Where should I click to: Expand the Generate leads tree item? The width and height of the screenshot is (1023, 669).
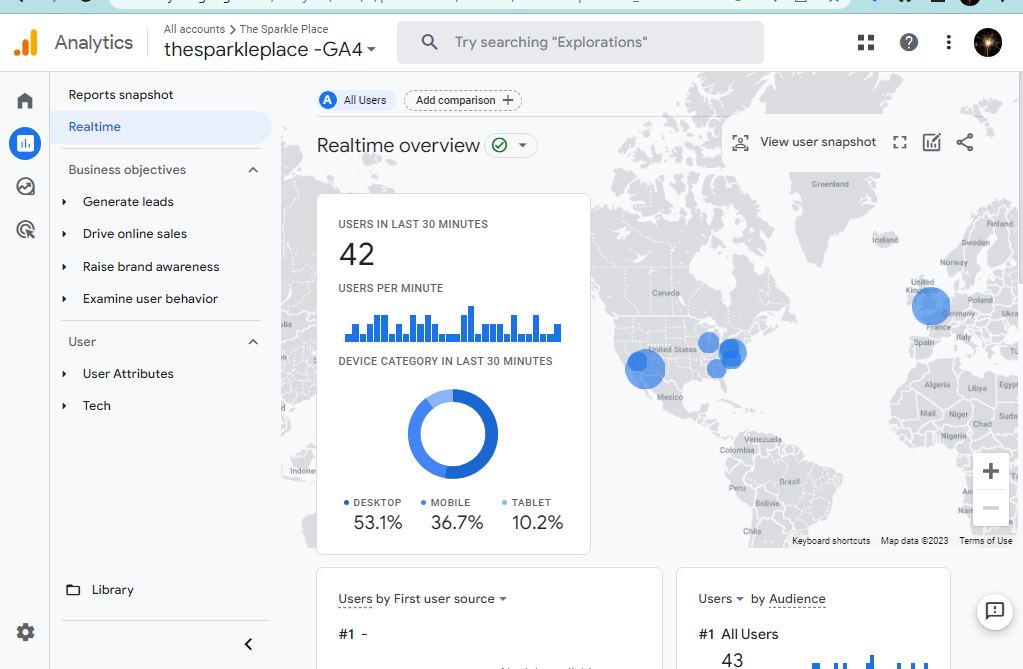65,202
